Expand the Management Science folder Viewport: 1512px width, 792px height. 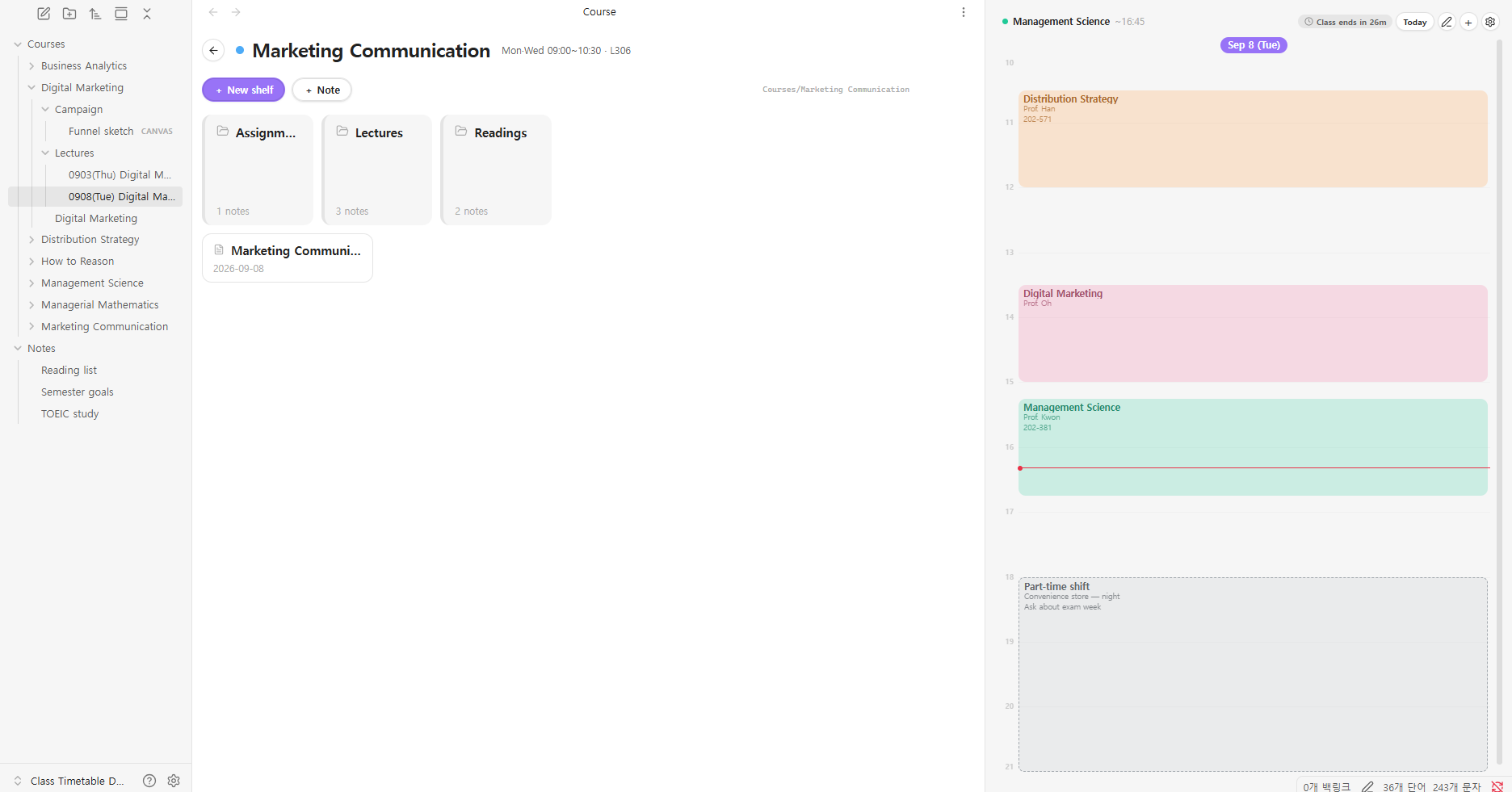click(31, 283)
